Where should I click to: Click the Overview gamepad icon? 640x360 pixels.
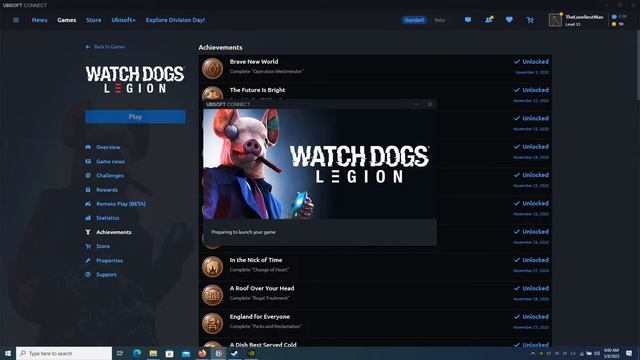pyautogui.click(x=88, y=147)
